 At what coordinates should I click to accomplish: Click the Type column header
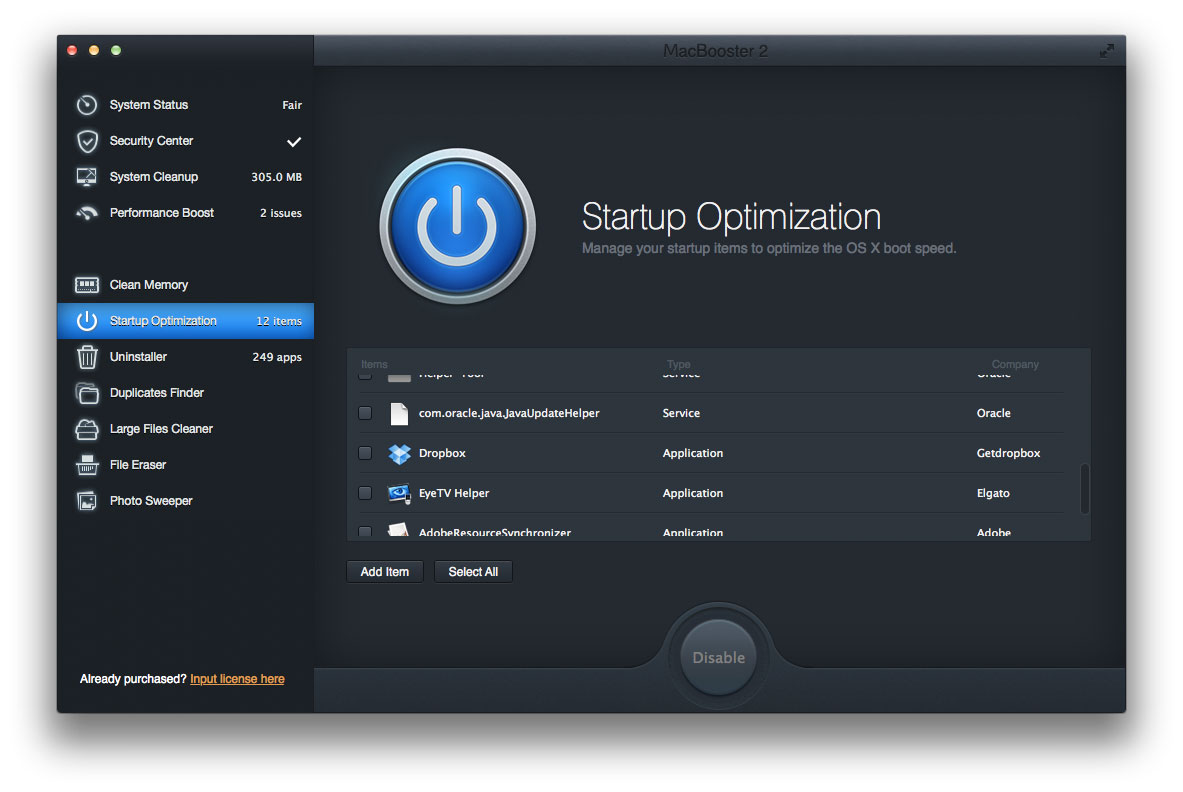(678, 364)
